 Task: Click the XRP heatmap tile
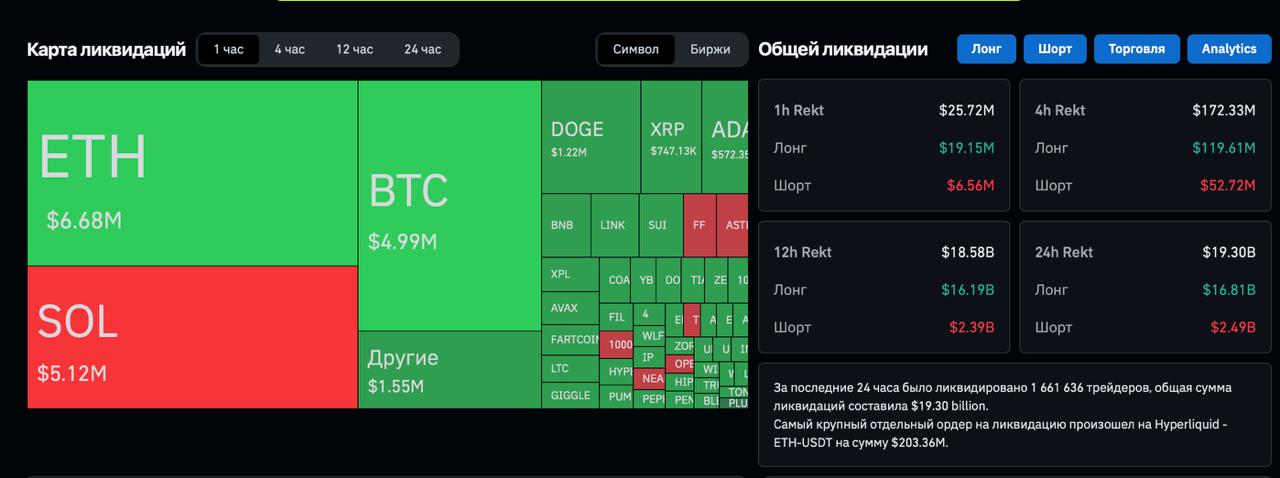671,137
